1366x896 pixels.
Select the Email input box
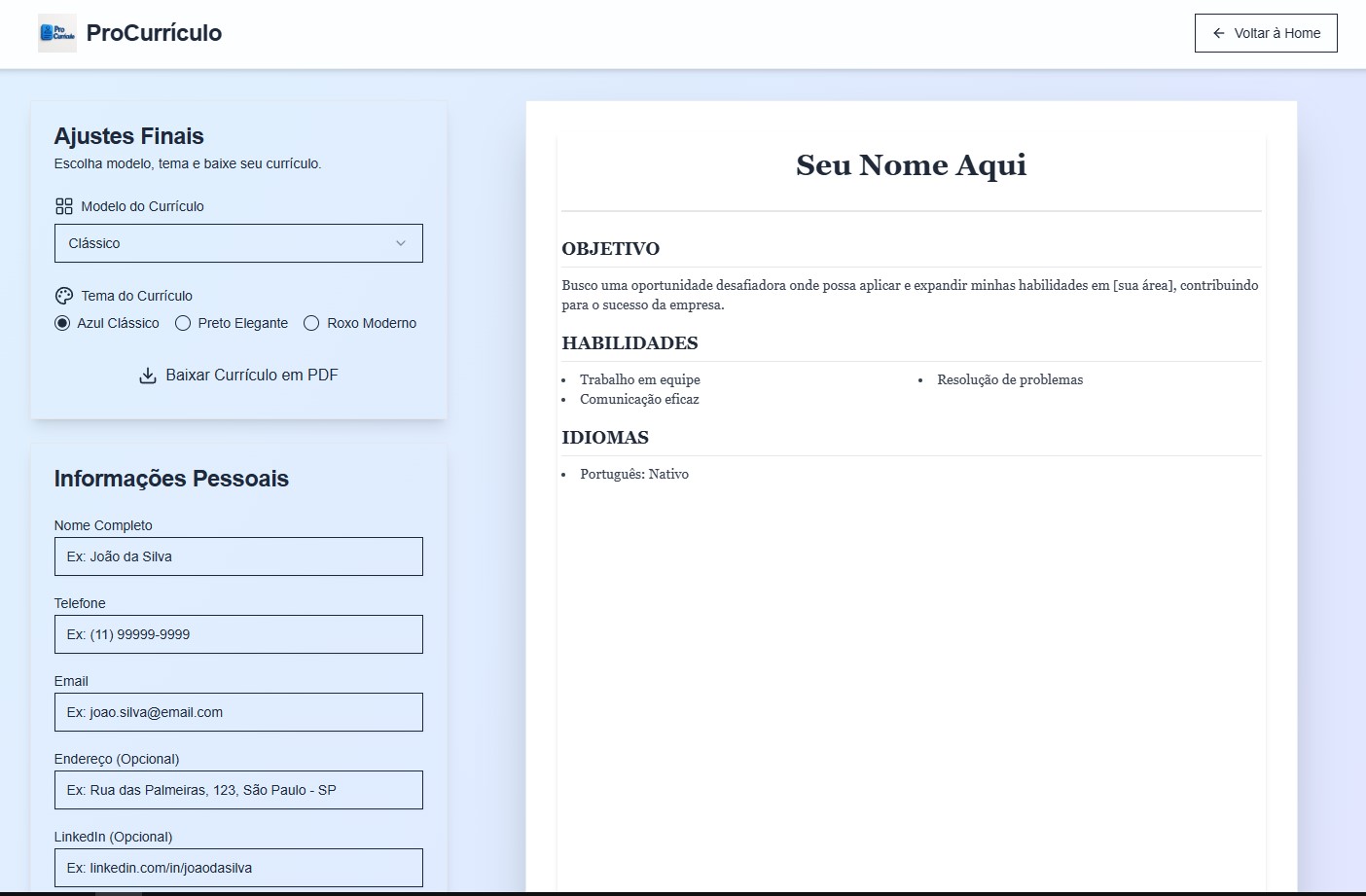point(237,712)
